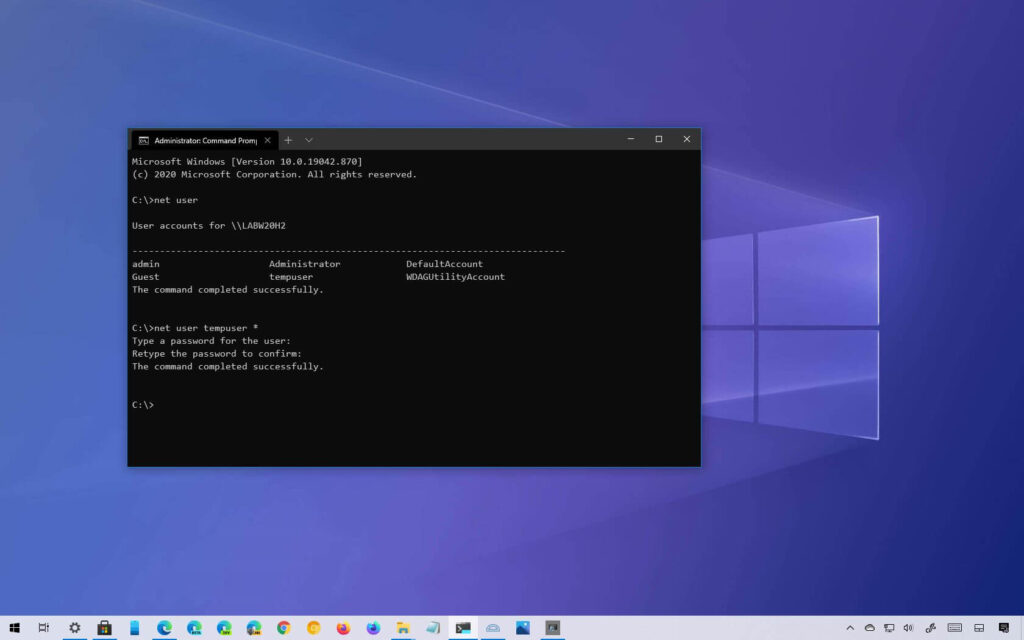Select the Administrator: Command Prompt tab
The image size is (1024, 640).
205,140
